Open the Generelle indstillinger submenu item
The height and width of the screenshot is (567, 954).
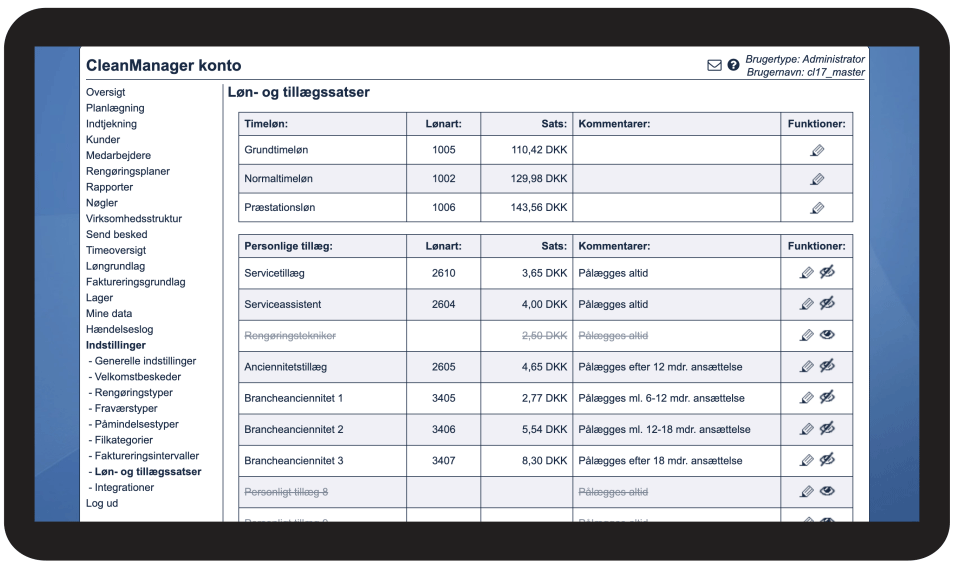145,361
